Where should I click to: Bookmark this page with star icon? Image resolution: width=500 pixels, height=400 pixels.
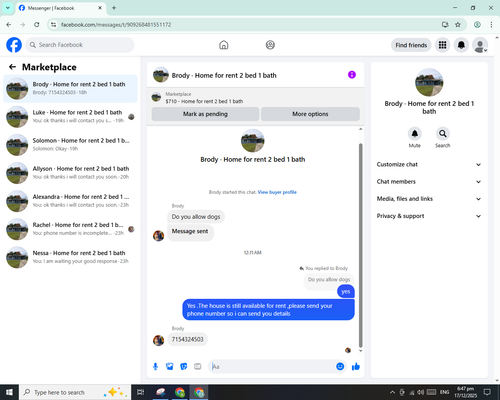(x=458, y=25)
